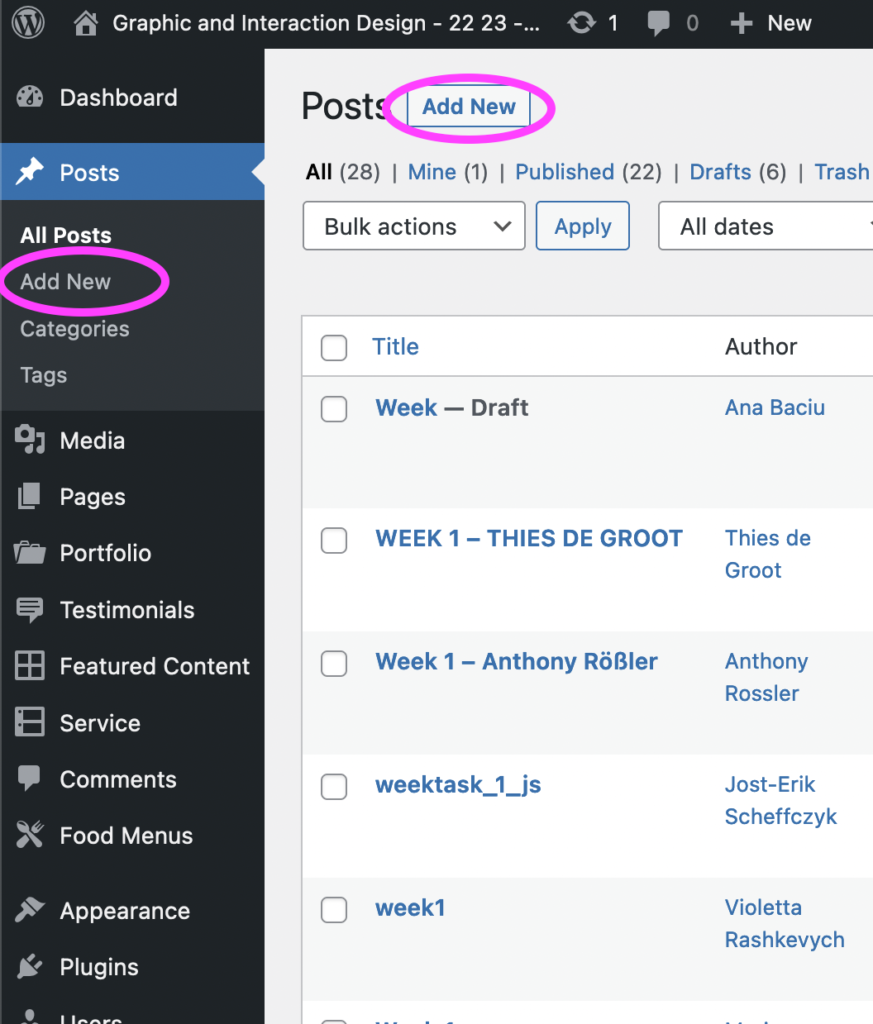
Task: Open the updates circular arrows icon
Action: tap(579, 23)
